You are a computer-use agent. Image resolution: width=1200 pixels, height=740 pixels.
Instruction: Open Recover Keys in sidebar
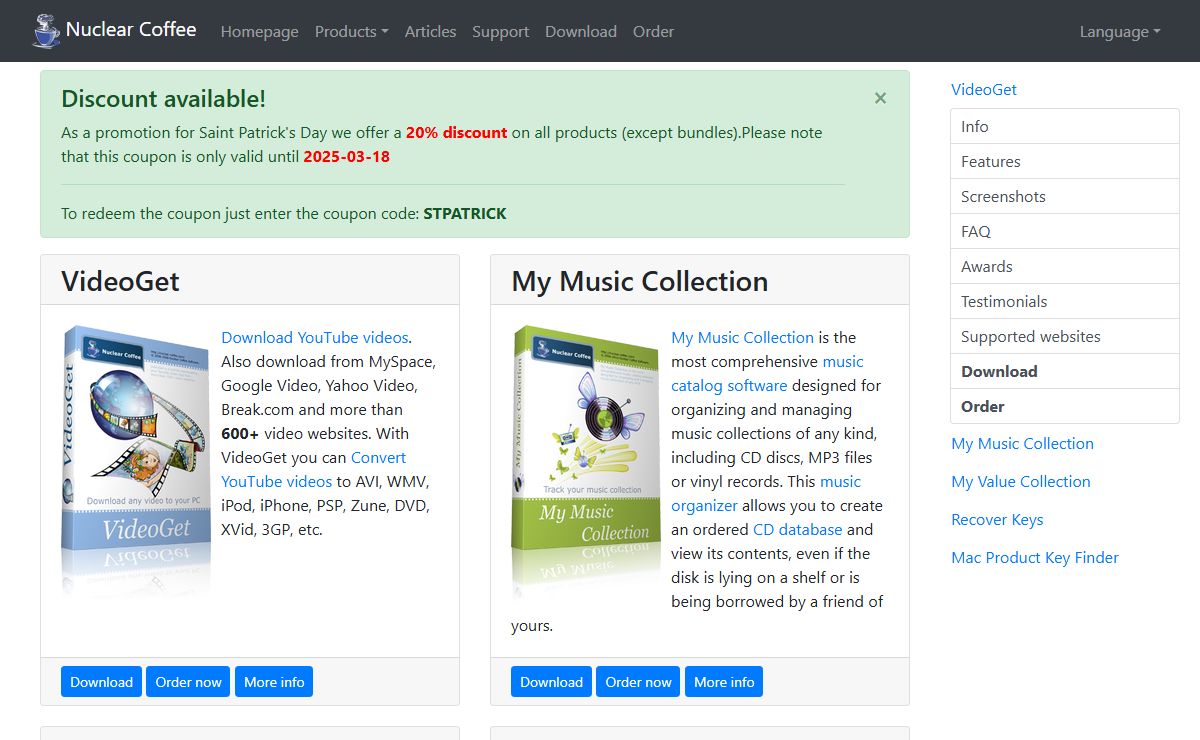tap(997, 519)
